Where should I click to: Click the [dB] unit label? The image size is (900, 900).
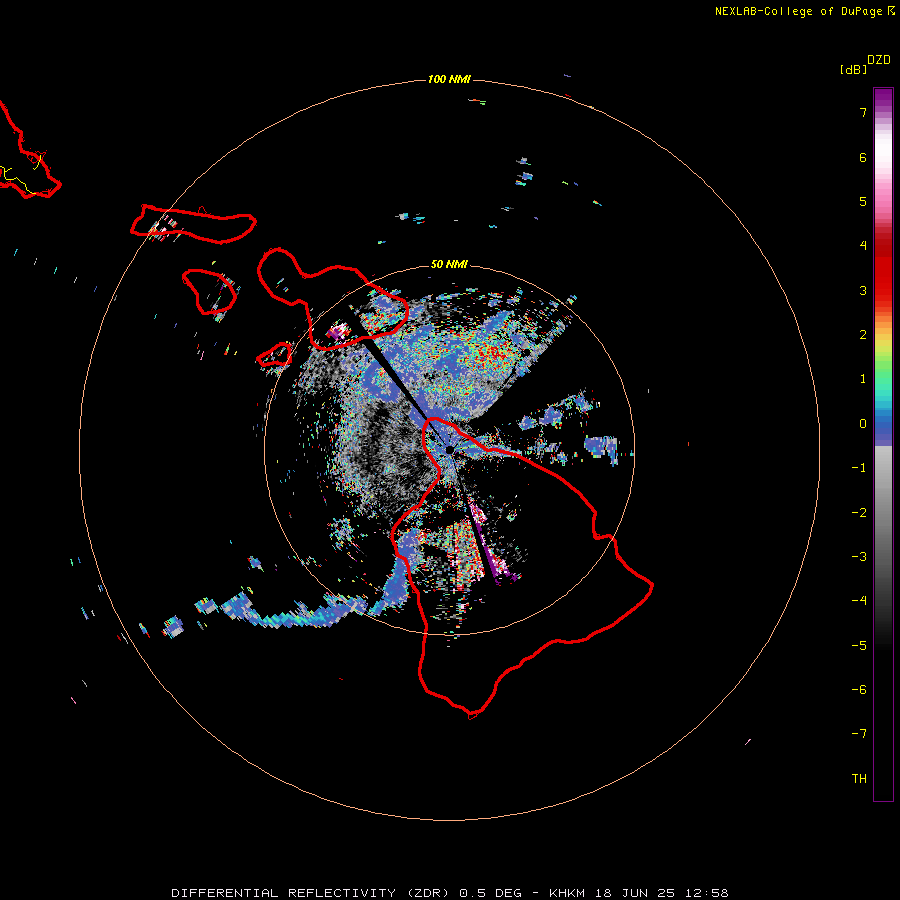click(x=854, y=69)
